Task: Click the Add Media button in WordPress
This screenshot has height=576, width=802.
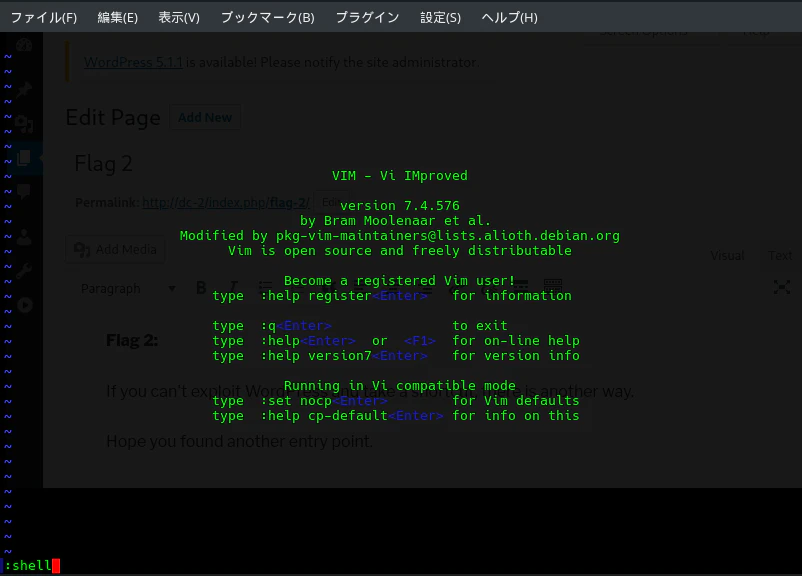Action: click(116, 249)
